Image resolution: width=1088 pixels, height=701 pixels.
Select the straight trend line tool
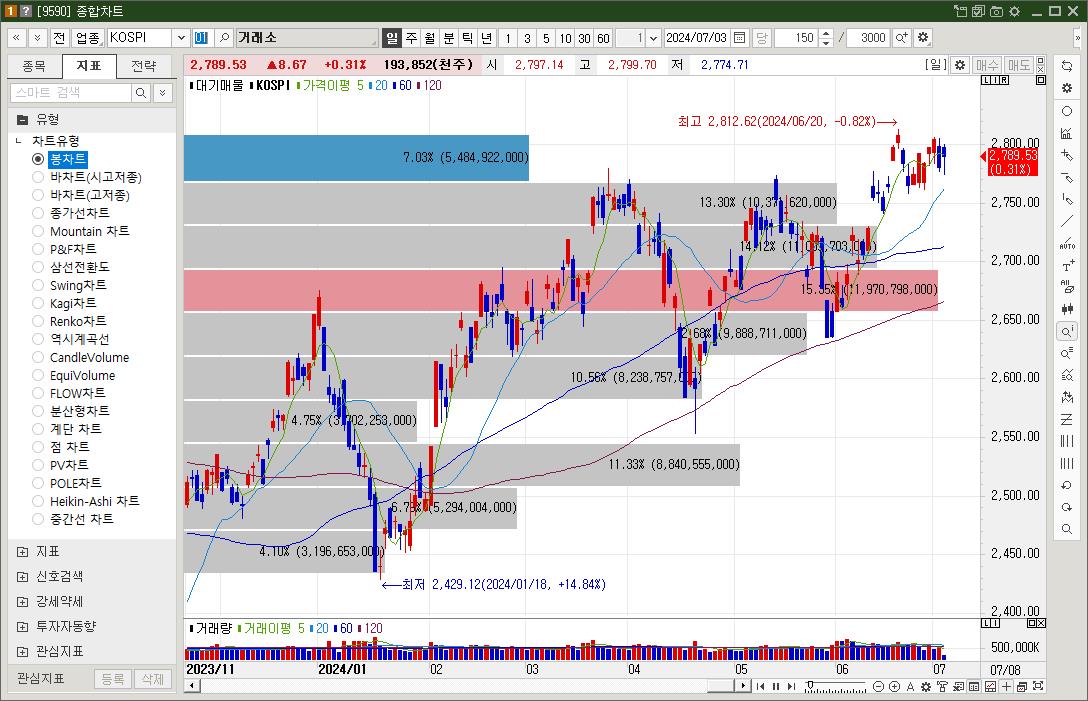(1067, 221)
